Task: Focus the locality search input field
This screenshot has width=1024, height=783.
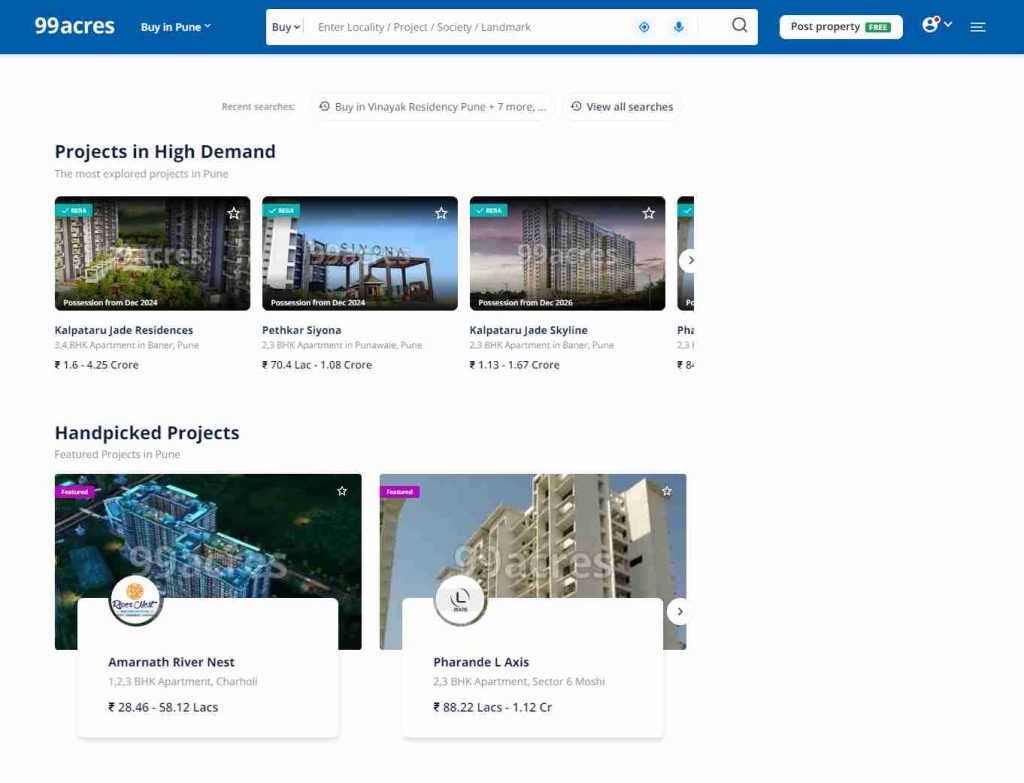Action: [470, 27]
